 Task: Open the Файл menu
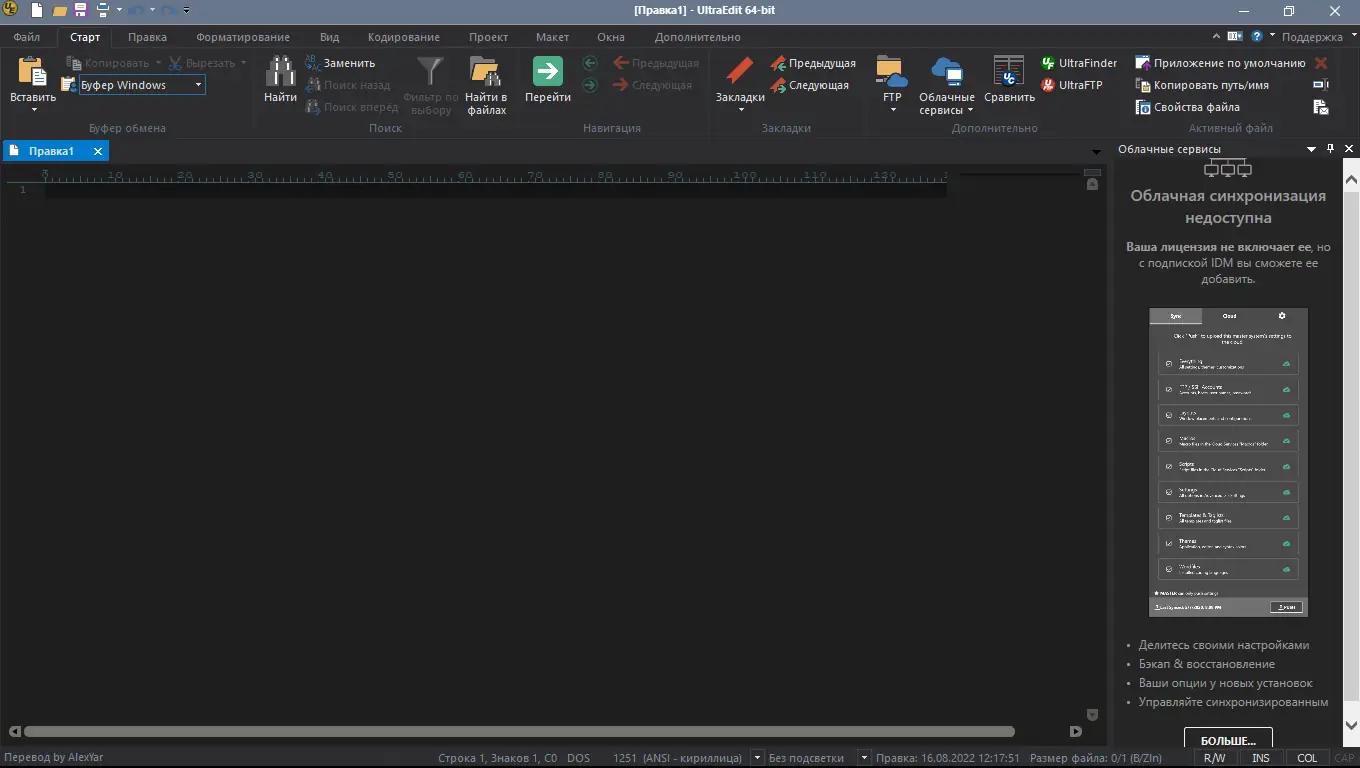[x=27, y=37]
